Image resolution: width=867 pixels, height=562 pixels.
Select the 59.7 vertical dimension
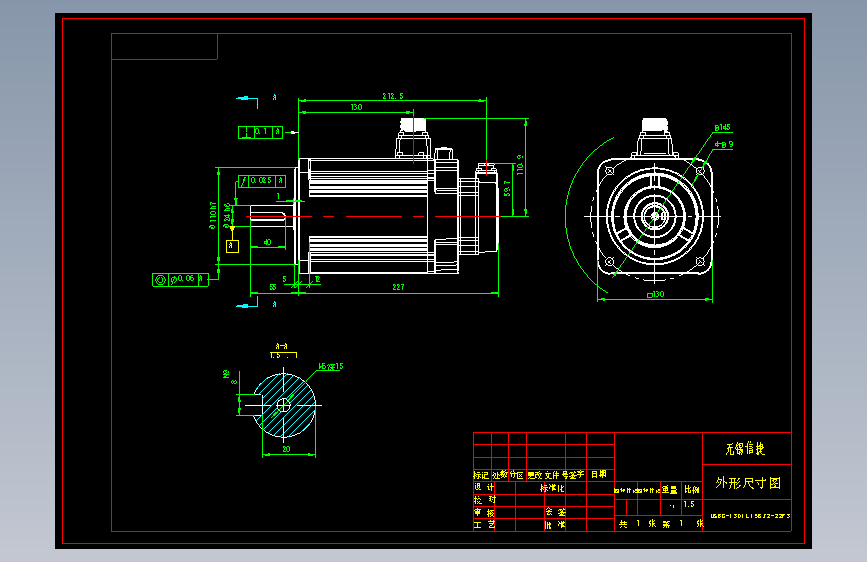point(507,188)
